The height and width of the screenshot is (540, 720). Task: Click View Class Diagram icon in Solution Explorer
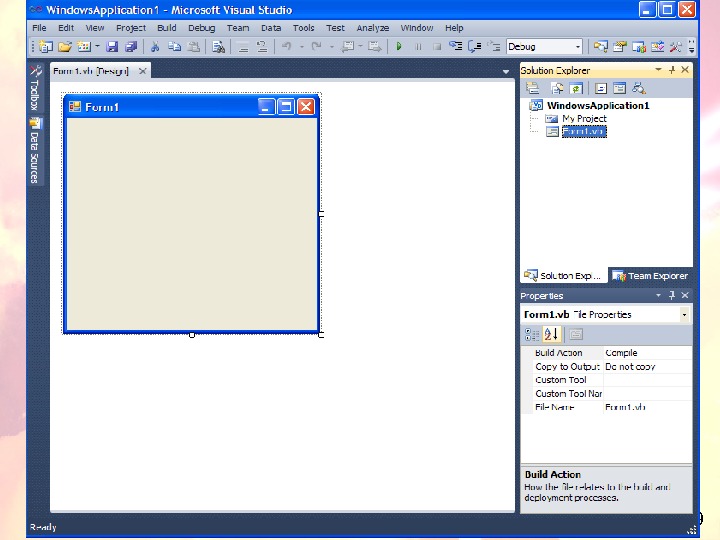639,88
